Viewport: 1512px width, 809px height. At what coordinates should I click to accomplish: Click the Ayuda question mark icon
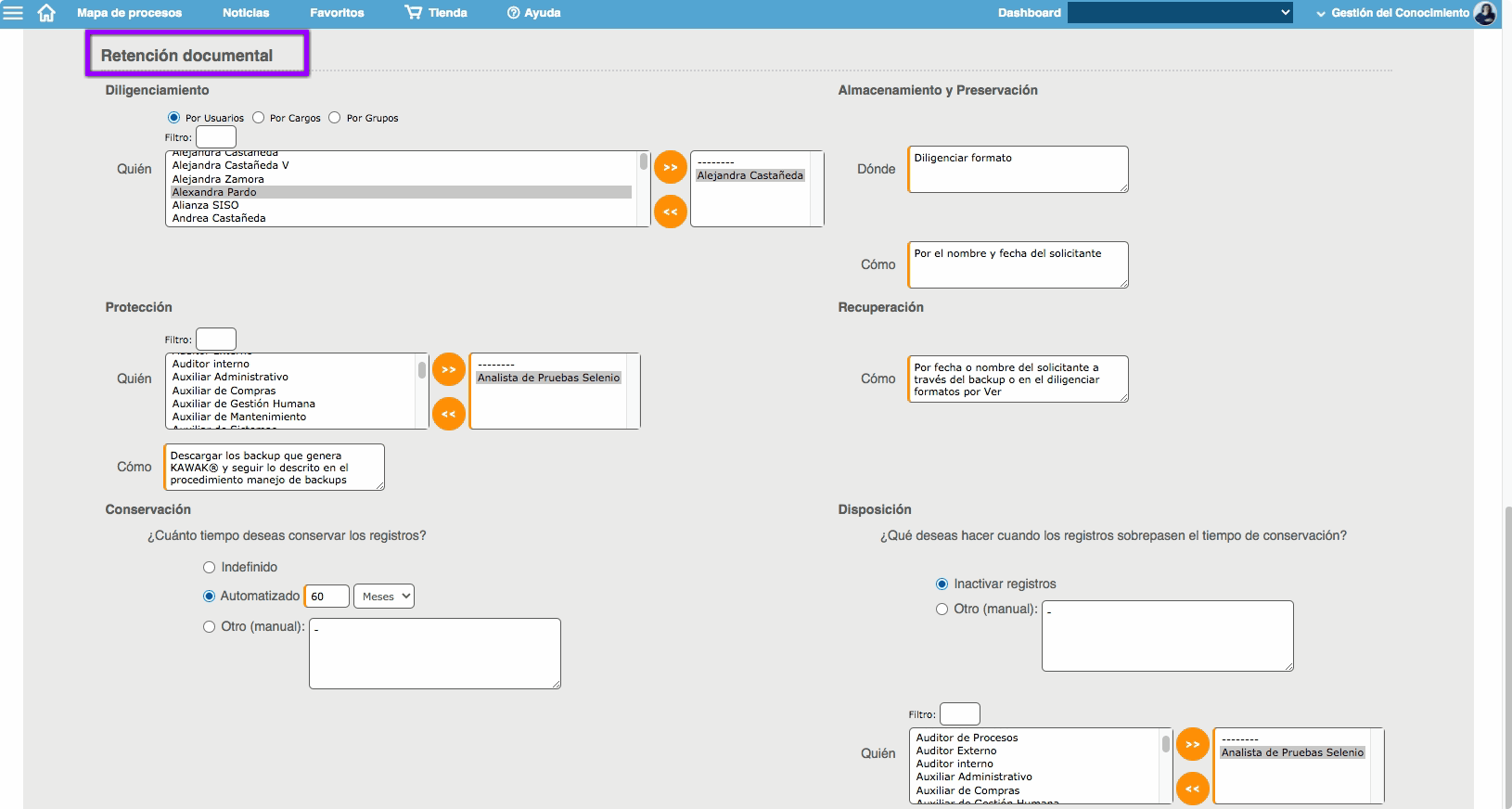[x=513, y=13]
